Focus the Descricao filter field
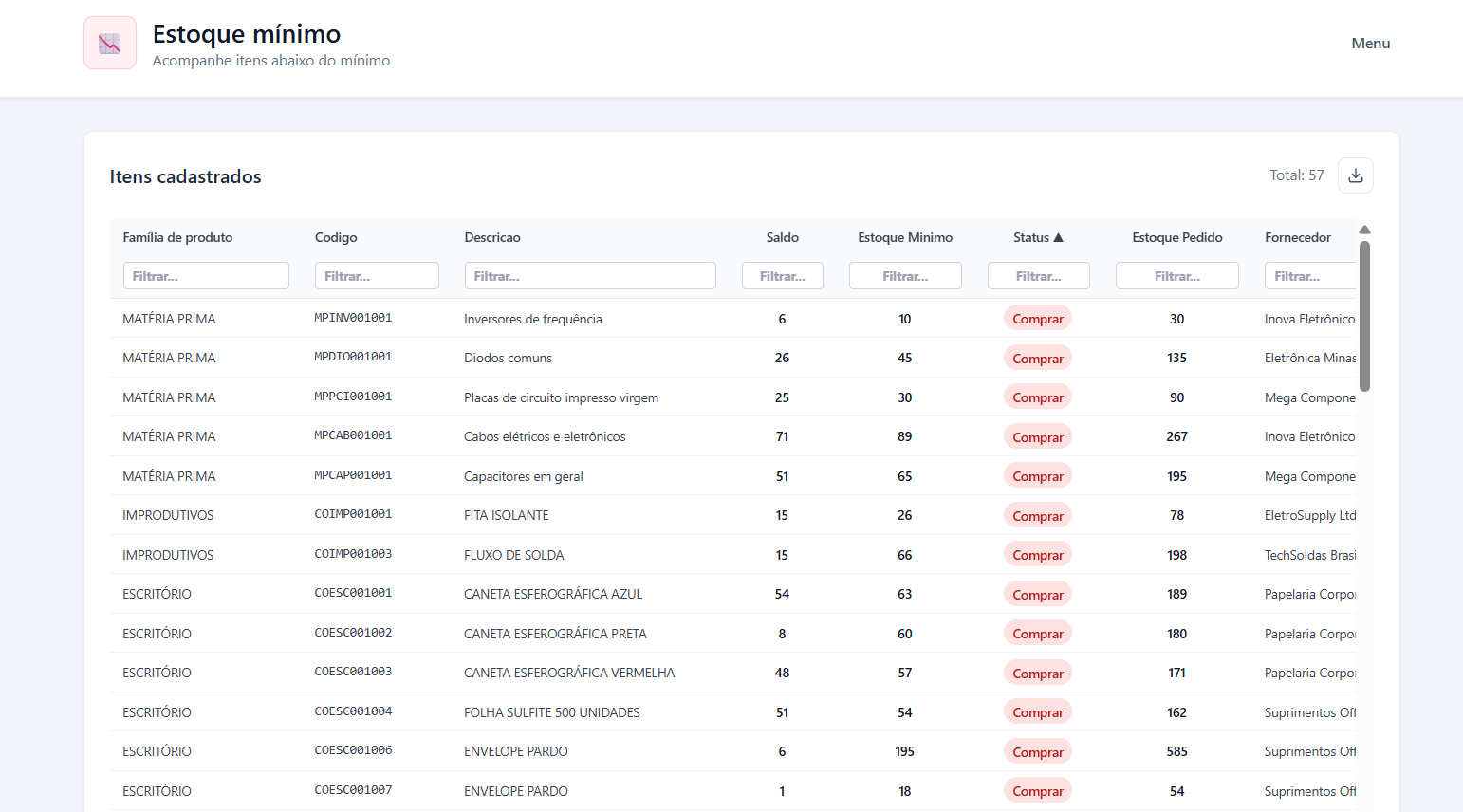The width and height of the screenshot is (1463, 812). coord(590,276)
